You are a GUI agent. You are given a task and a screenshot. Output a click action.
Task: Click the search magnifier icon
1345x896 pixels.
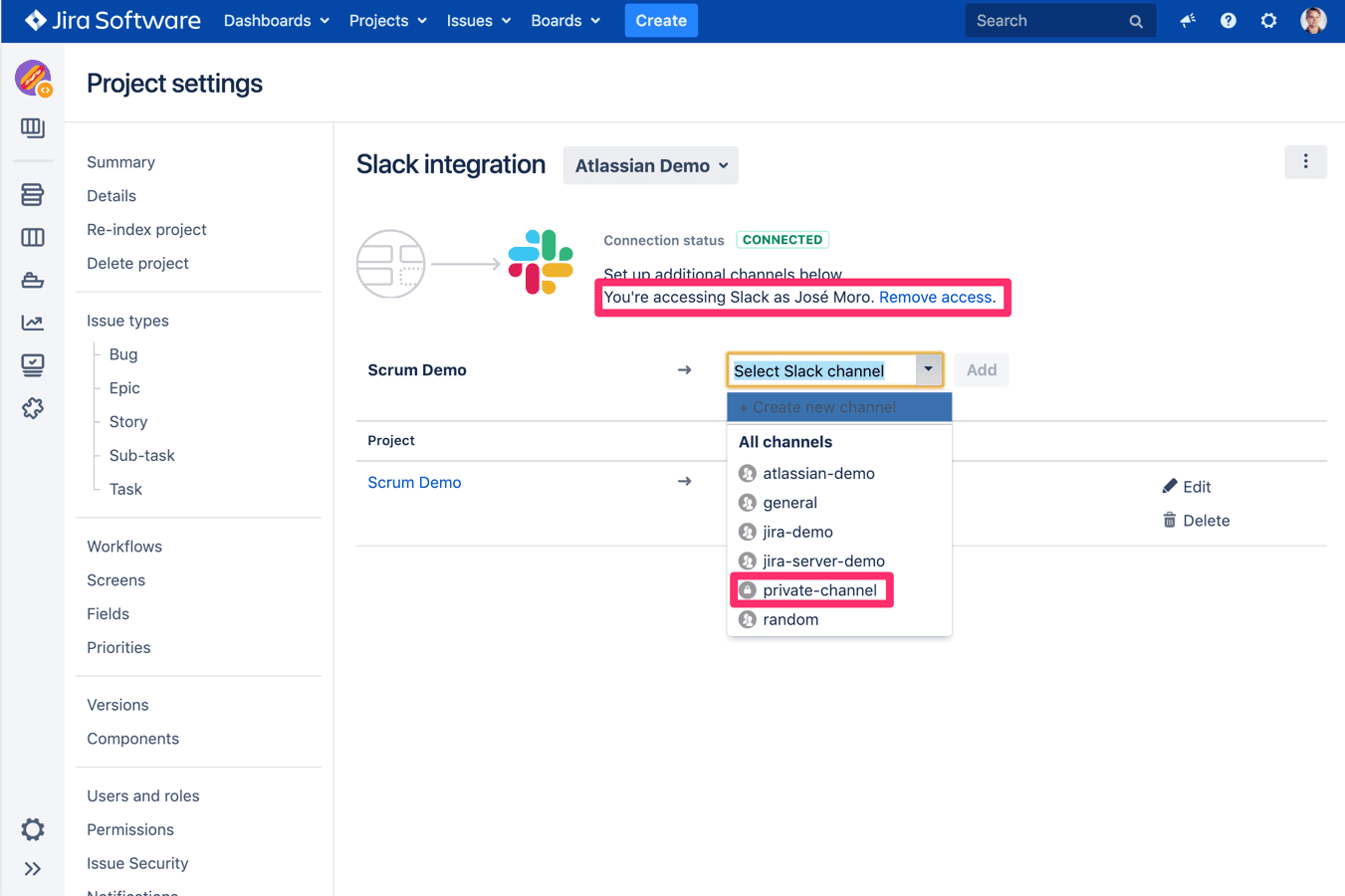(1136, 21)
